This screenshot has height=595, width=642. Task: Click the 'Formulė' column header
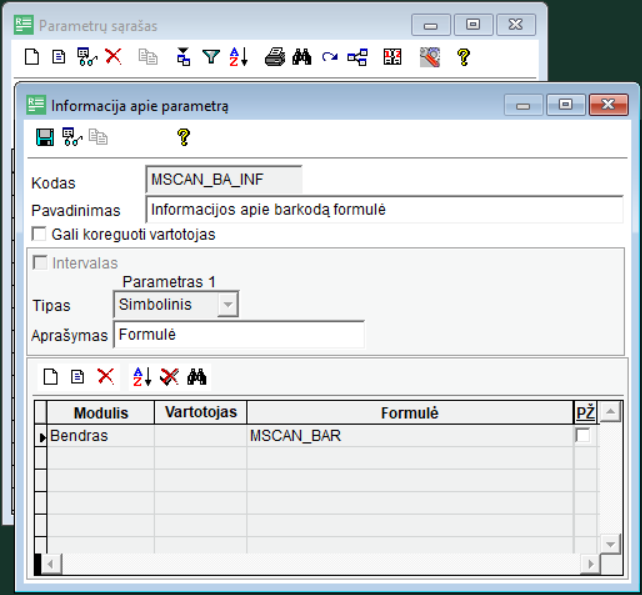(410, 413)
